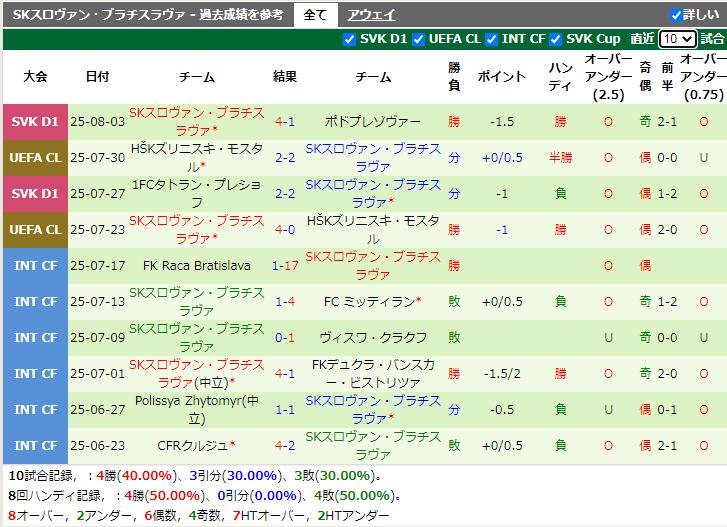Click the 10試合記録 summary line
This screenshot has width=727, height=527.
pyautogui.click(x=195, y=476)
